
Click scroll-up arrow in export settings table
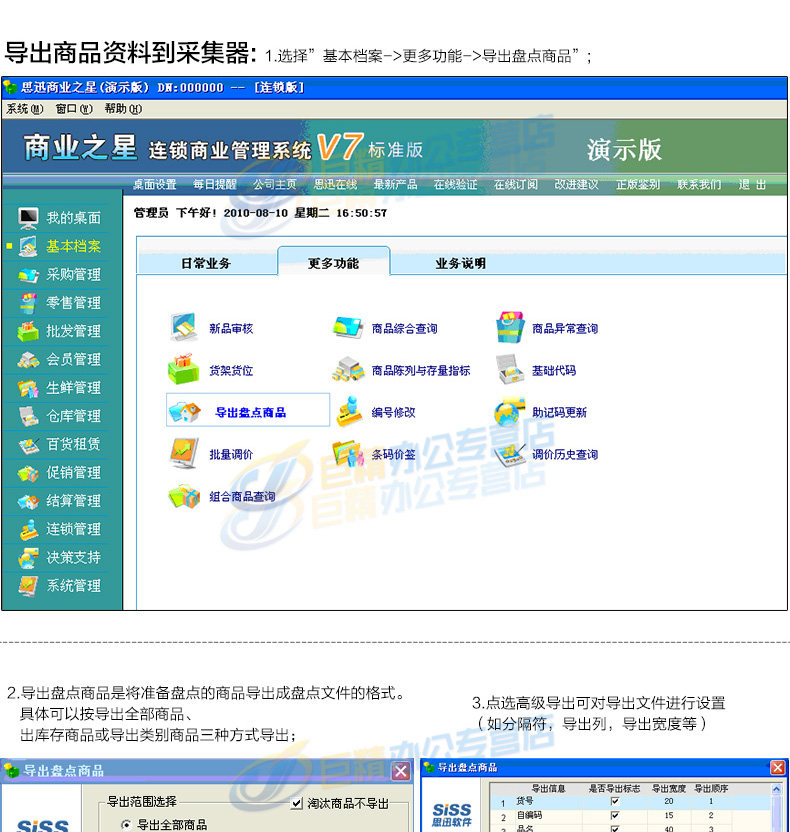776,789
